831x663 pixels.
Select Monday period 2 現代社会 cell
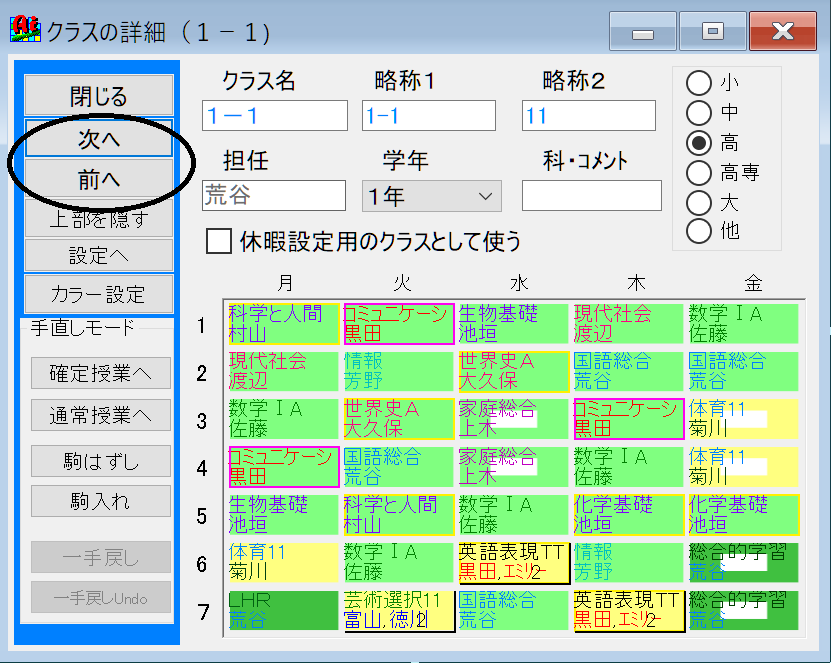click(284, 372)
